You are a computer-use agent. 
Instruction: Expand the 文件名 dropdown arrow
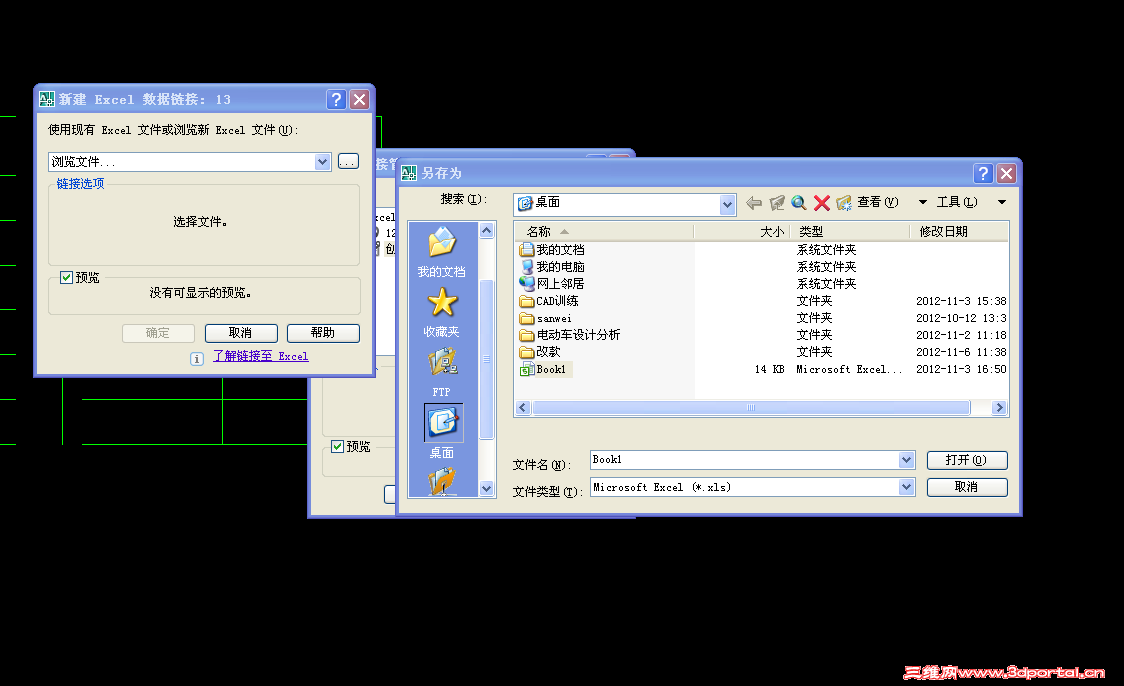pos(906,460)
